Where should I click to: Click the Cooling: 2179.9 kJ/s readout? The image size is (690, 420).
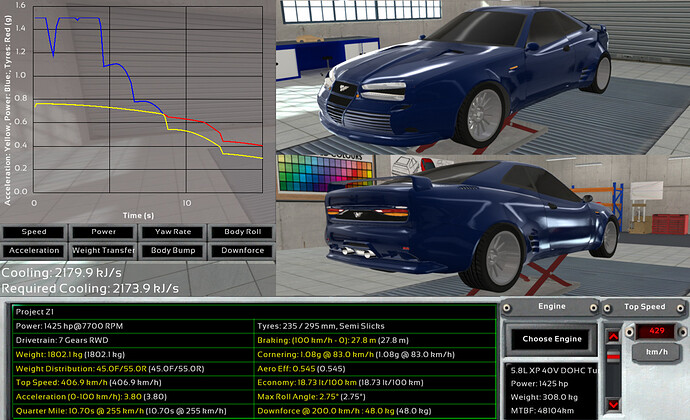coord(61,273)
